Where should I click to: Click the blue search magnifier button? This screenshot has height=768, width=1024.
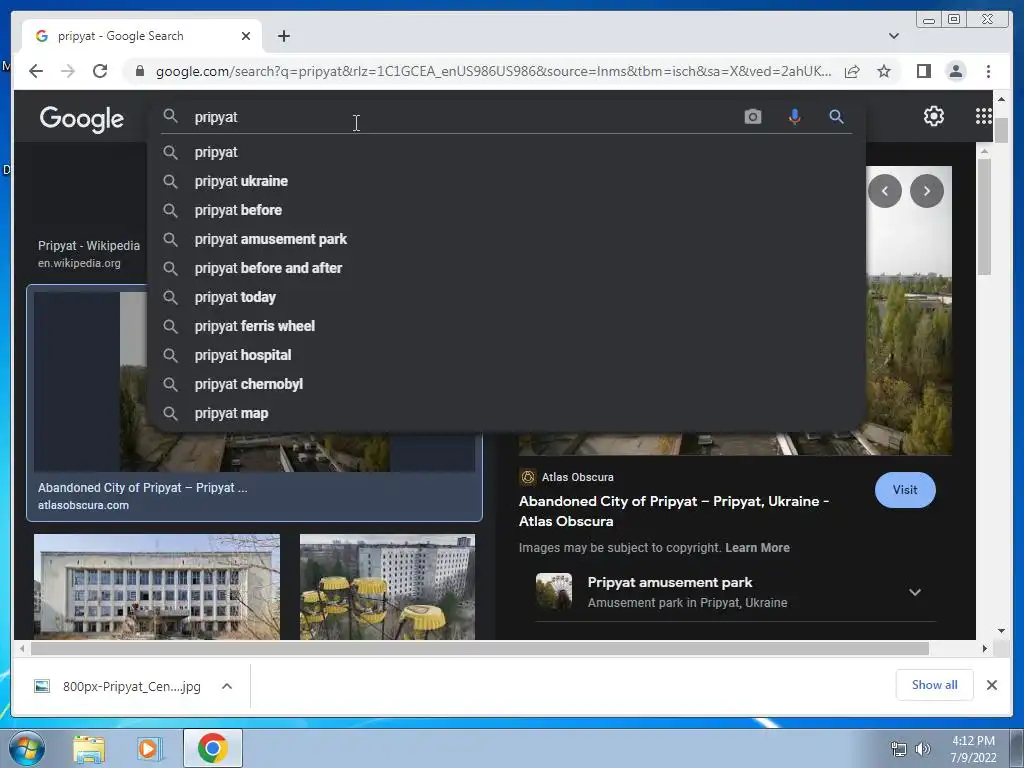coord(836,117)
